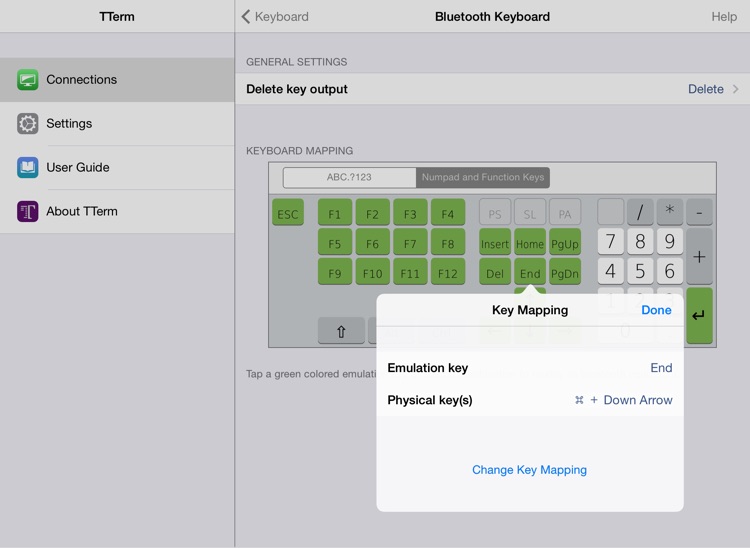
Task: Tap the F6 emulation key
Action: (x=373, y=242)
